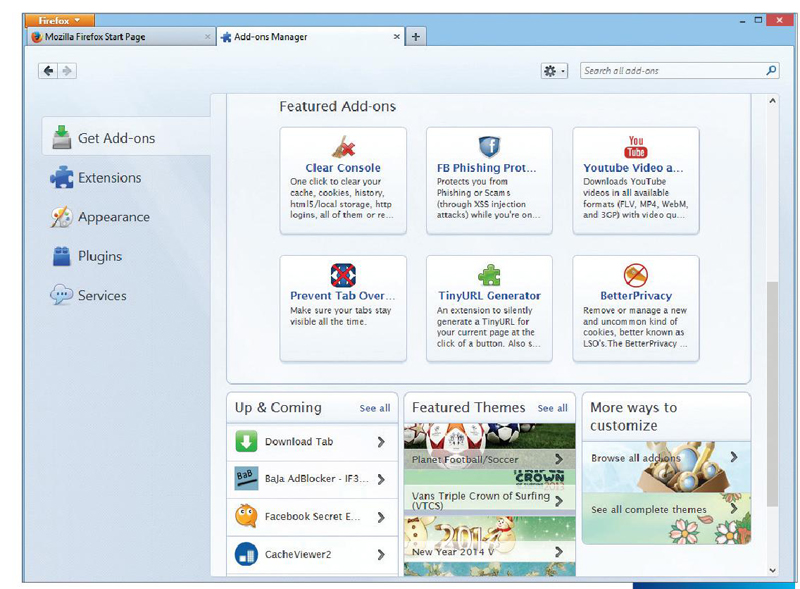Screen dimensions: 800x589
Task: Click chevron on Vans Triple Crown theme
Action: pyautogui.click(x=559, y=501)
